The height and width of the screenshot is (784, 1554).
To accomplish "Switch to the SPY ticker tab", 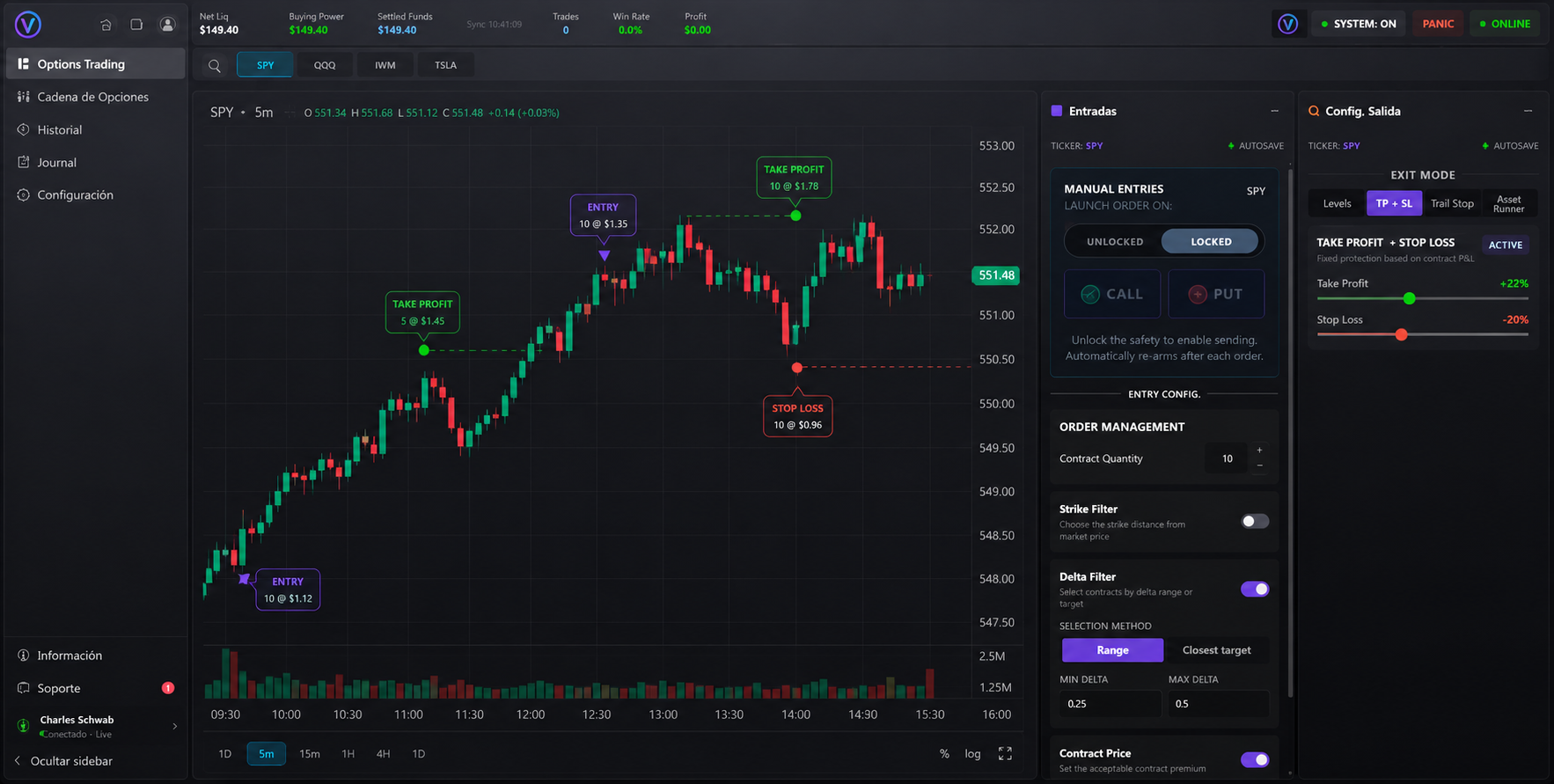I will click(265, 65).
